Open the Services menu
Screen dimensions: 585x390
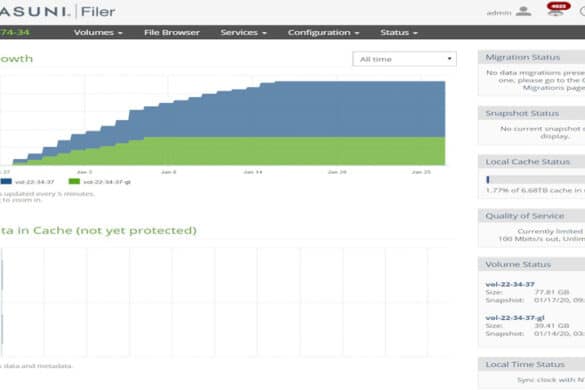(x=243, y=32)
